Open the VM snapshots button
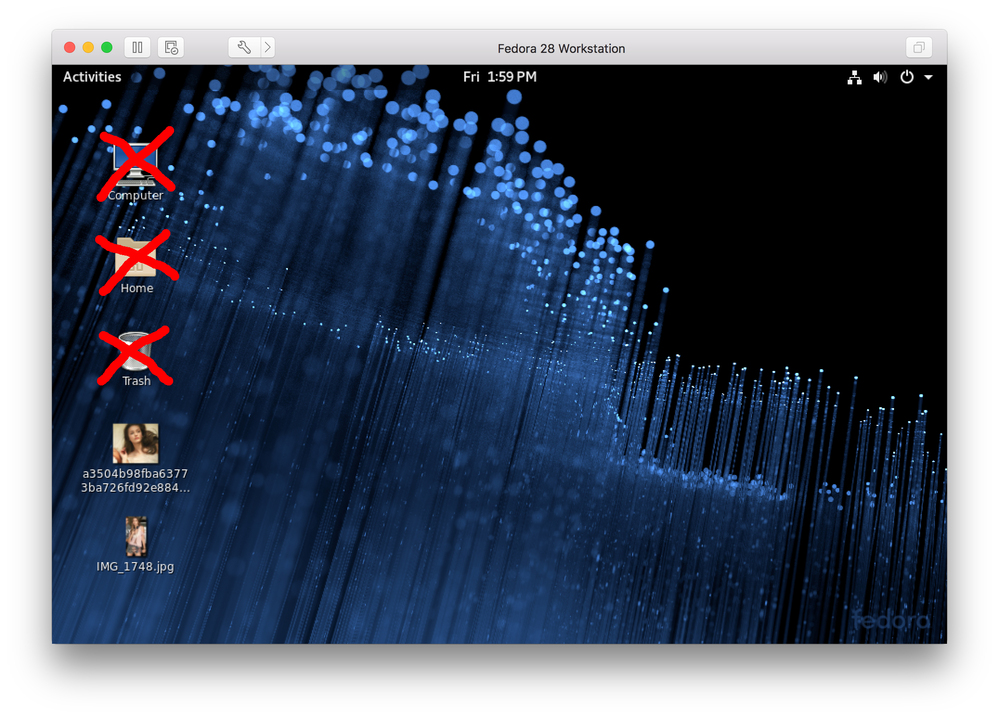The width and height of the screenshot is (999, 718). coord(171,47)
